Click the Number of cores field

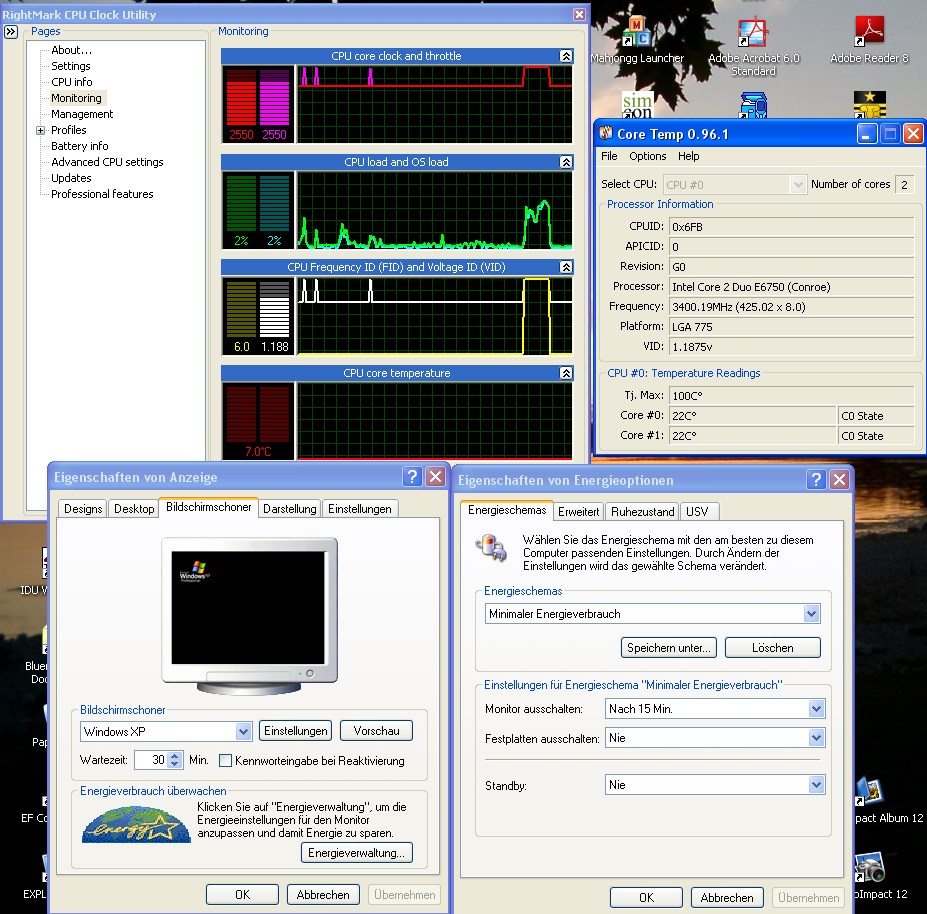[904, 184]
